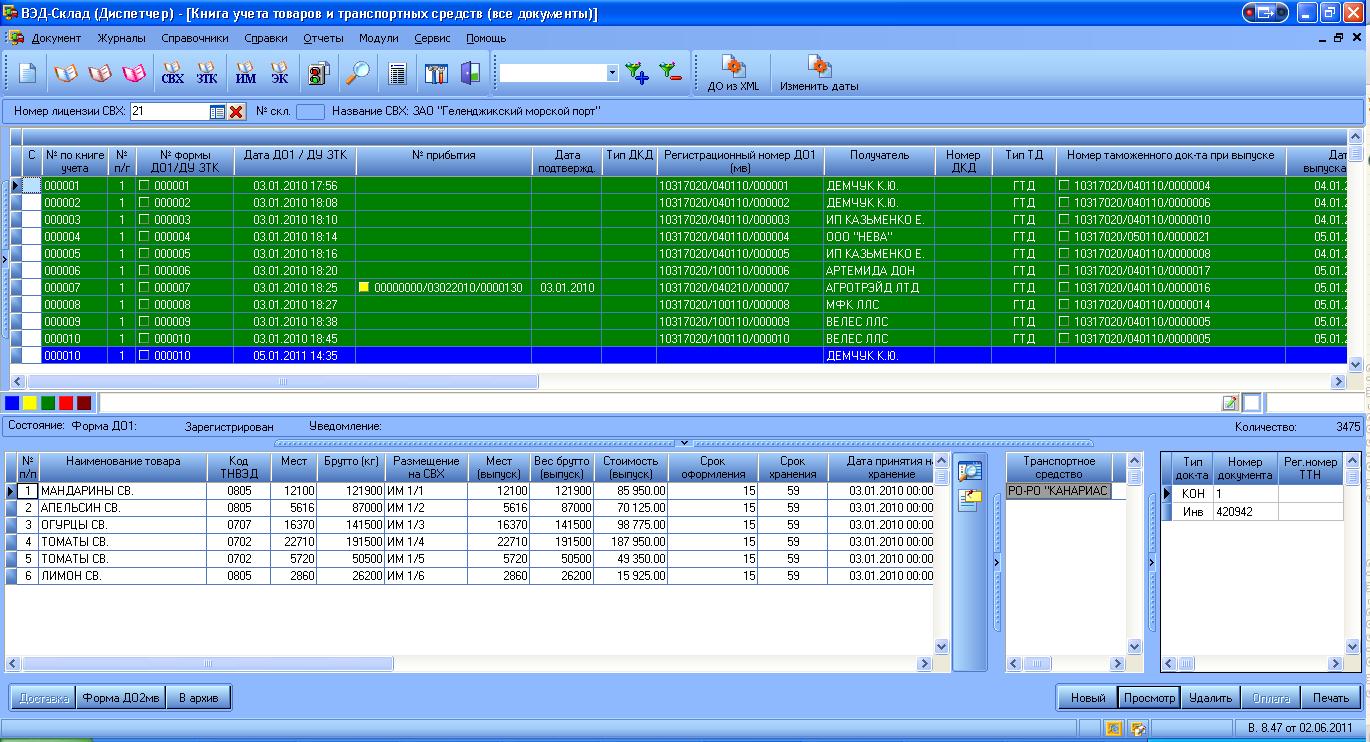Open the Журналы menu
The image size is (1370, 742).
(122, 38)
